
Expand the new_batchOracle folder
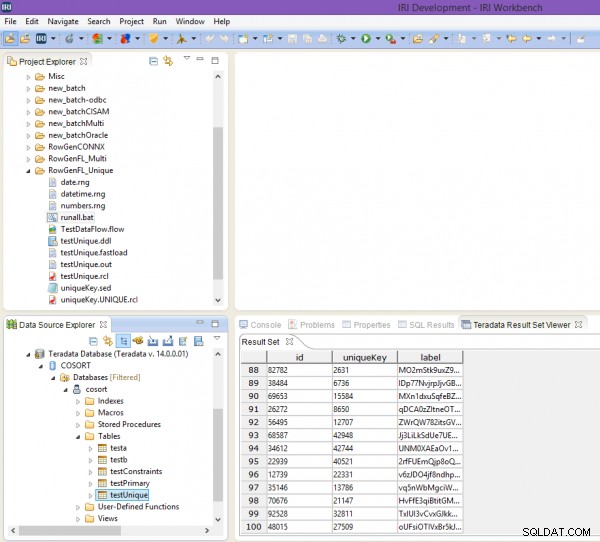pos(28,136)
